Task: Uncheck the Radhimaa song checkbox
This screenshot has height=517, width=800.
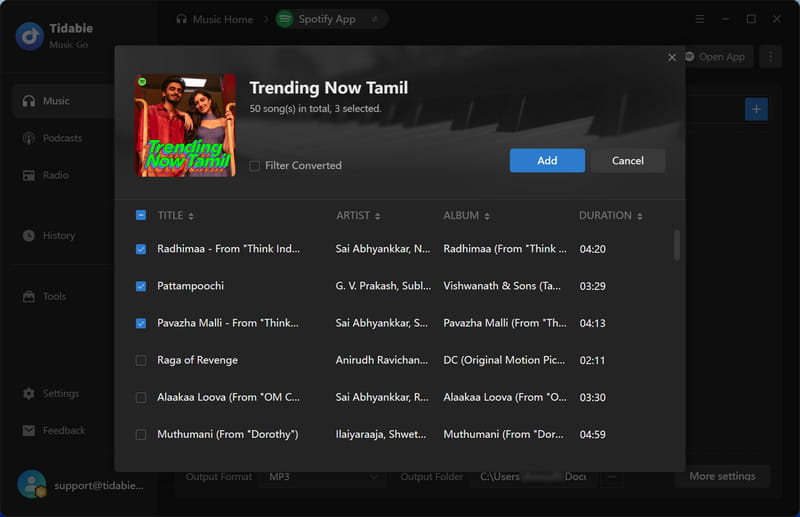Action: pos(141,249)
